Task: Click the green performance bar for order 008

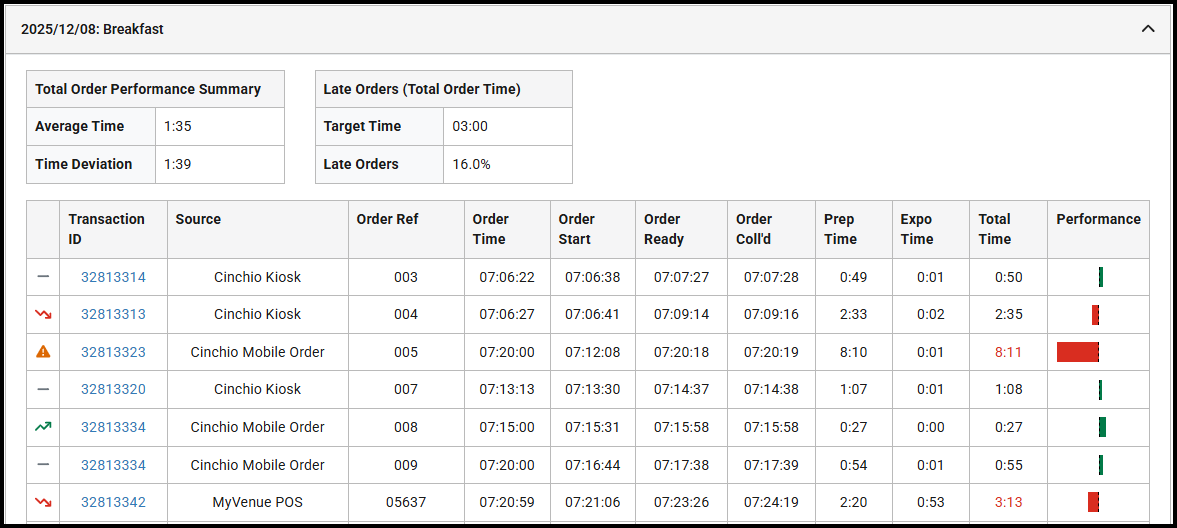Action: [1102, 427]
